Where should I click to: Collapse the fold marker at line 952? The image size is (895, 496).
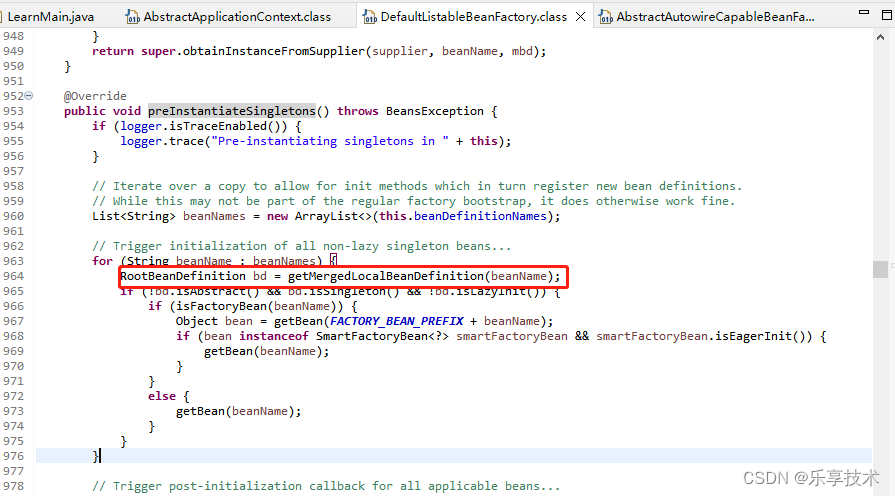(x=29, y=96)
